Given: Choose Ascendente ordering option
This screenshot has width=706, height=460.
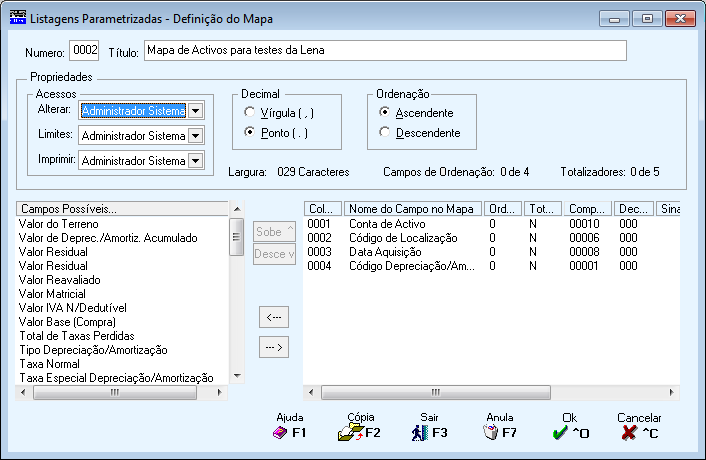Looking at the screenshot, I should pyautogui.click(x=384, y=112).
